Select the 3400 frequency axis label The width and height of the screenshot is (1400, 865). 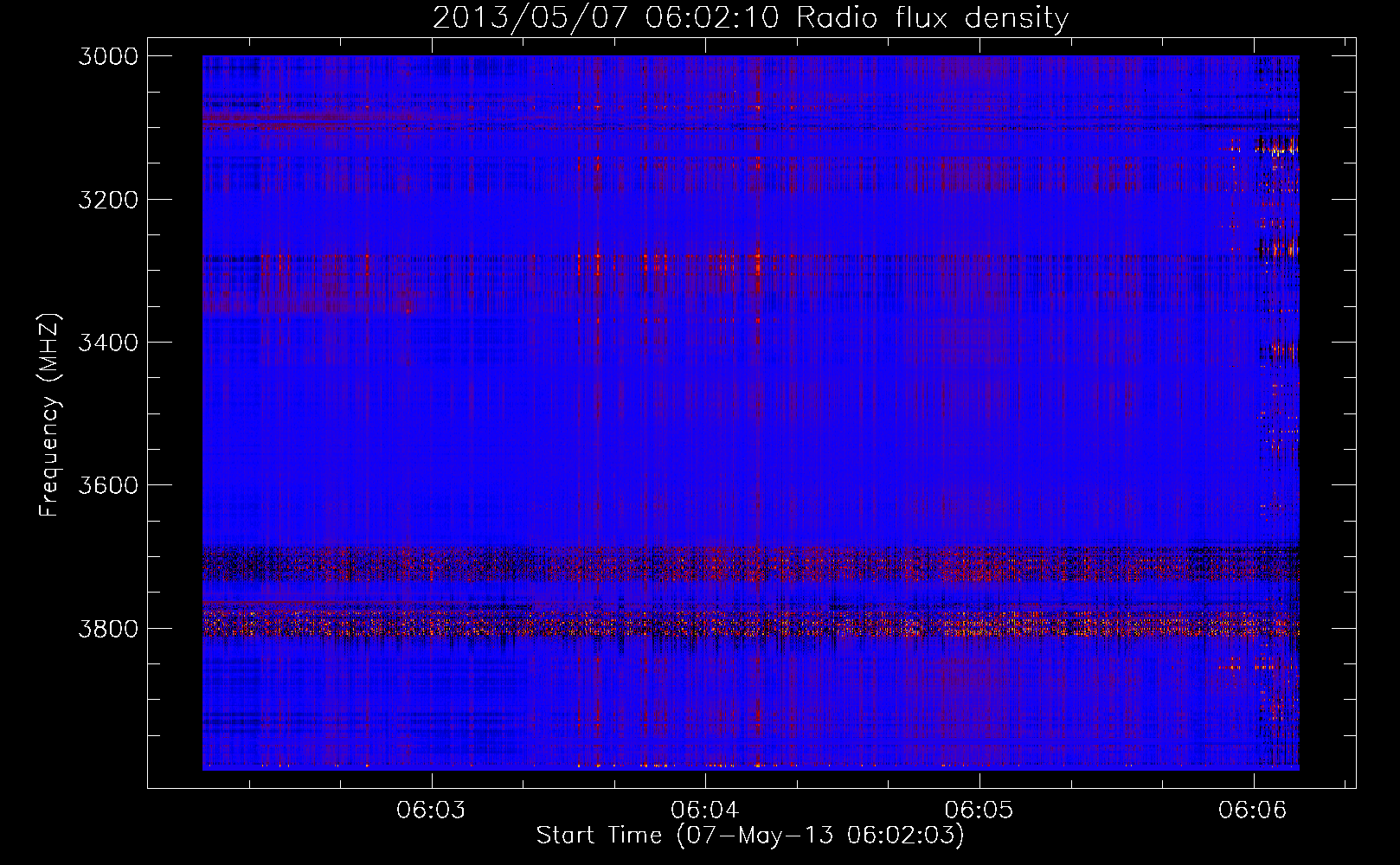click(108, 343)
